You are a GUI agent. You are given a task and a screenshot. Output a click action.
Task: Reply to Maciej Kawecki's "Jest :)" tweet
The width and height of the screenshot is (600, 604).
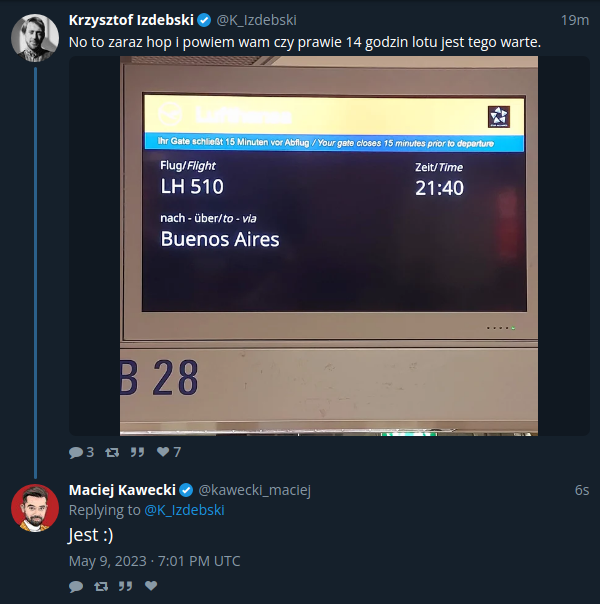pos(76,586)
